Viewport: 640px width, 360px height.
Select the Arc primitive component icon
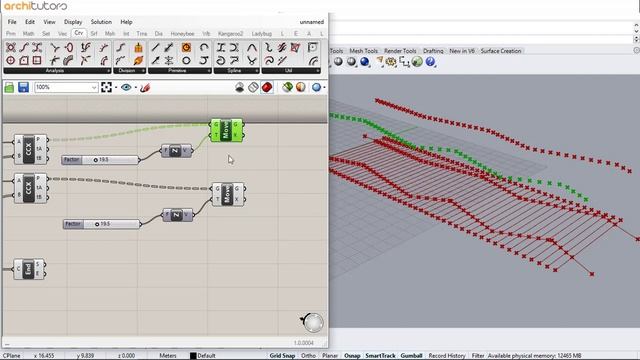point(204,48)
